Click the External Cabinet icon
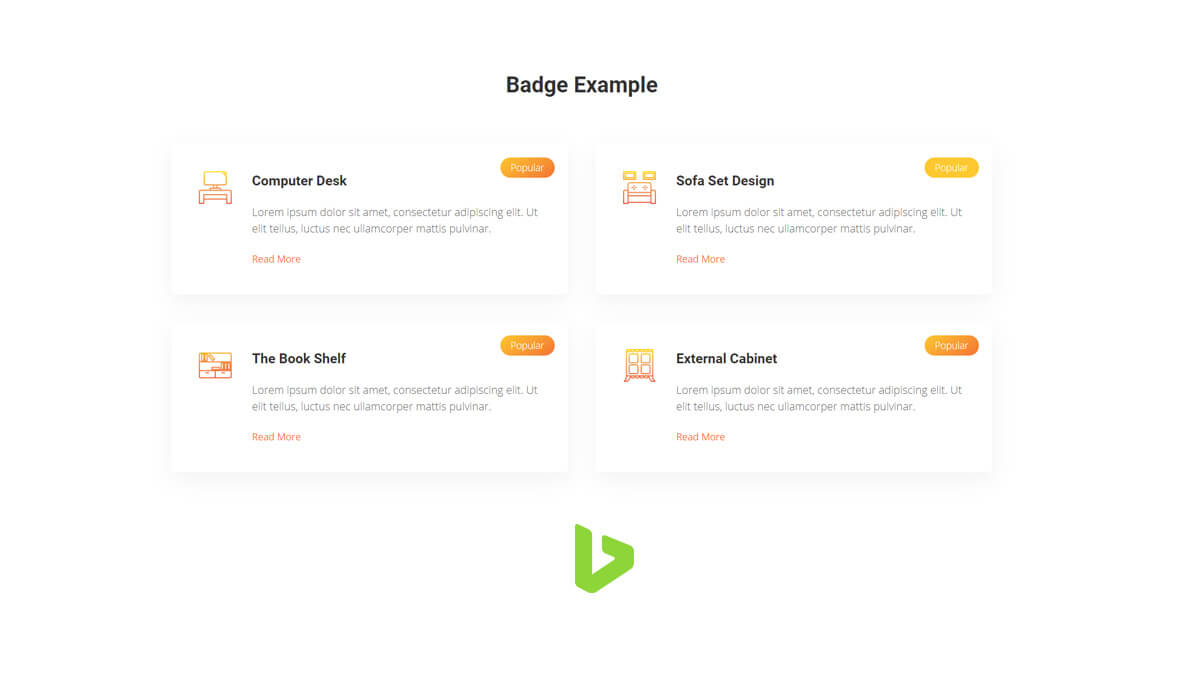Image resolution: width=1200 pixels, height=690 pixels. [639, 365]
